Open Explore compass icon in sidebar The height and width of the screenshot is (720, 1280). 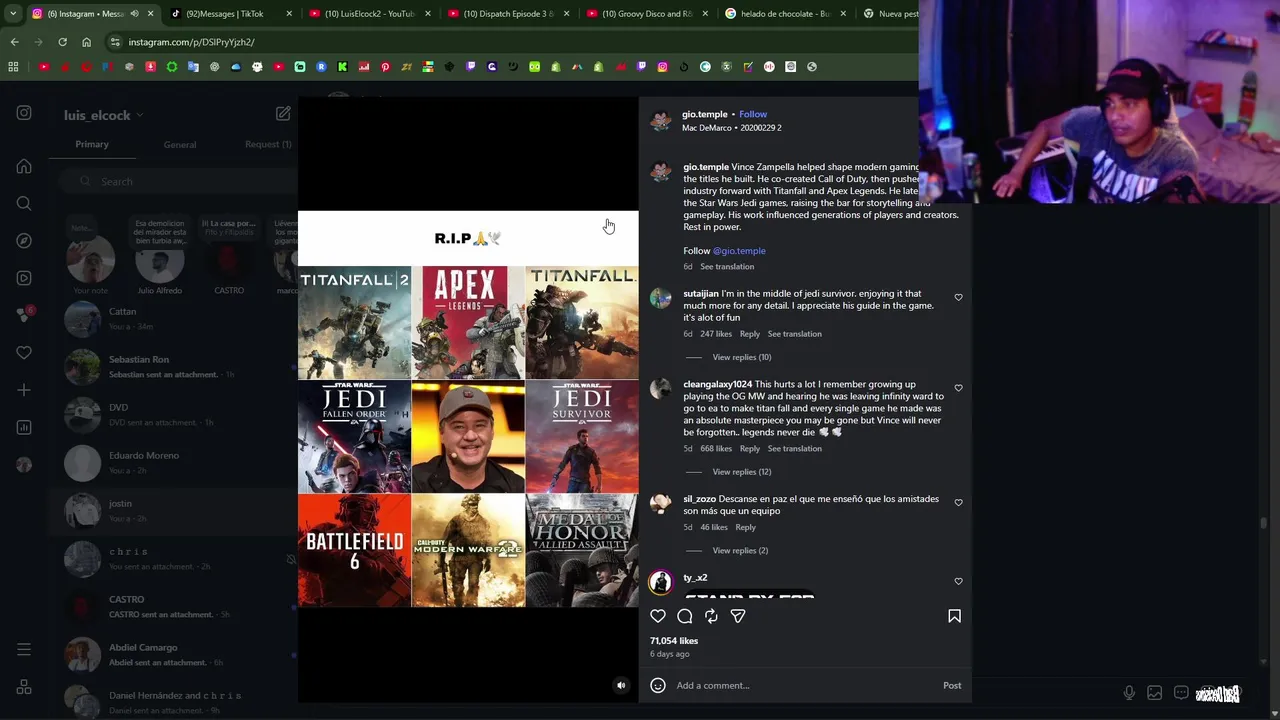24,241
